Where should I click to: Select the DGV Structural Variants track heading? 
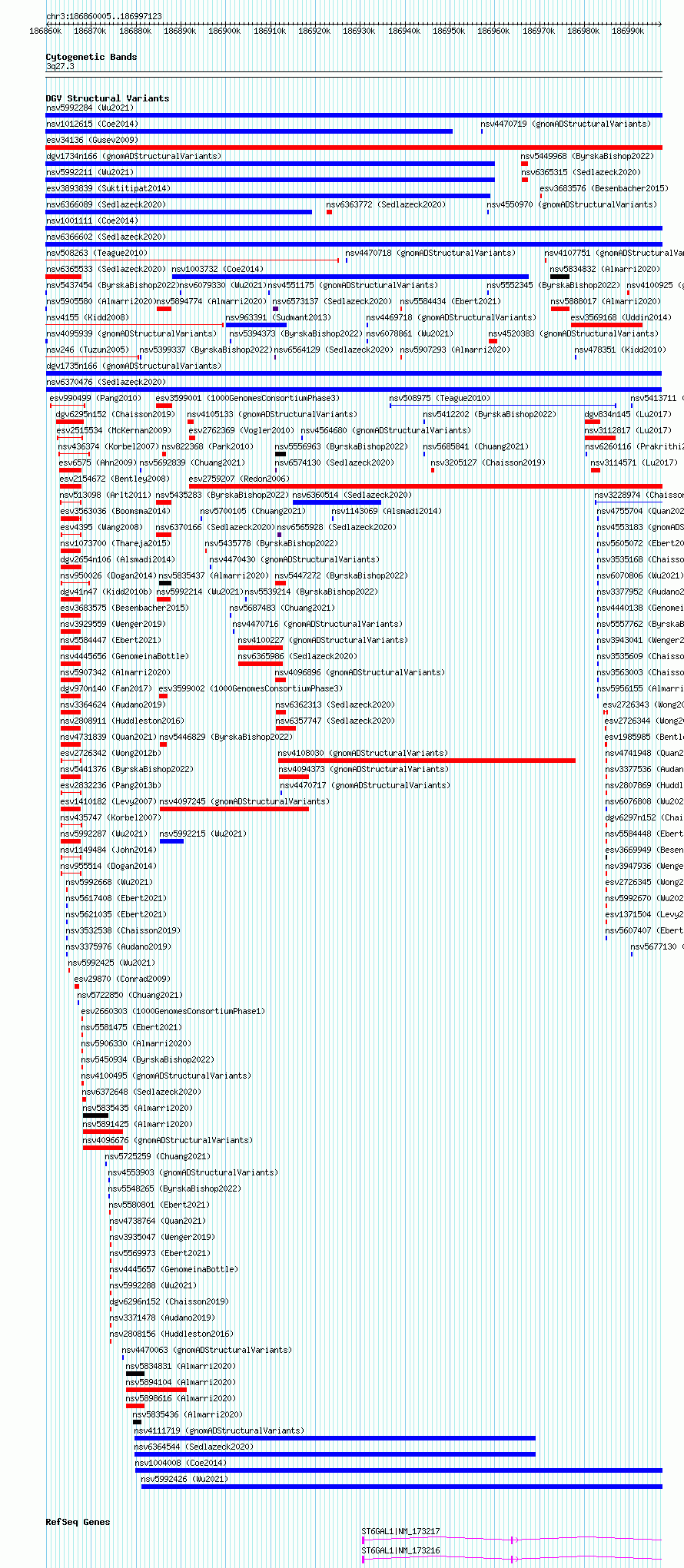108,98
